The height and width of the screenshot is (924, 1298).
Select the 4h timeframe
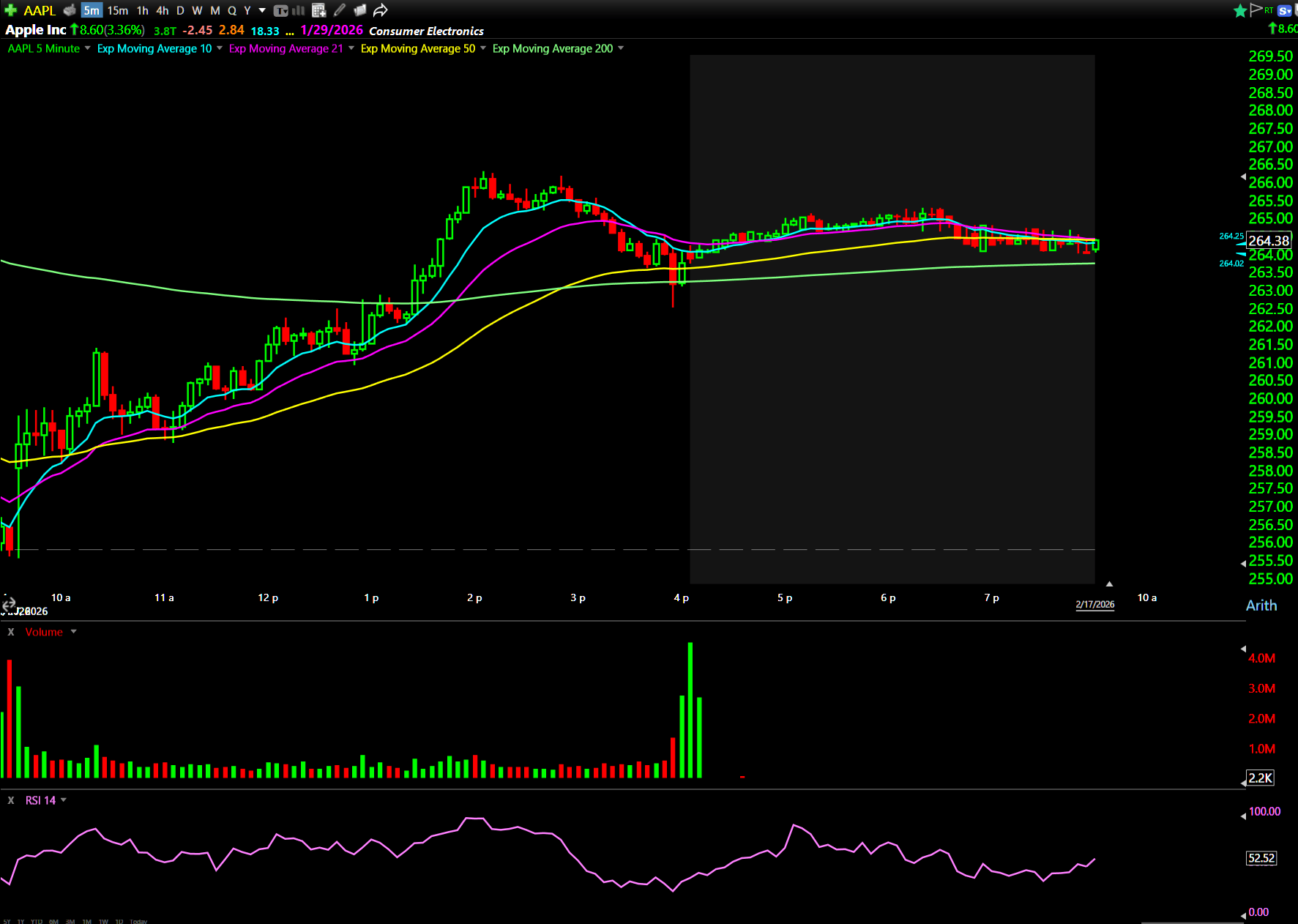pyautogui.click(x=162, y=10)
